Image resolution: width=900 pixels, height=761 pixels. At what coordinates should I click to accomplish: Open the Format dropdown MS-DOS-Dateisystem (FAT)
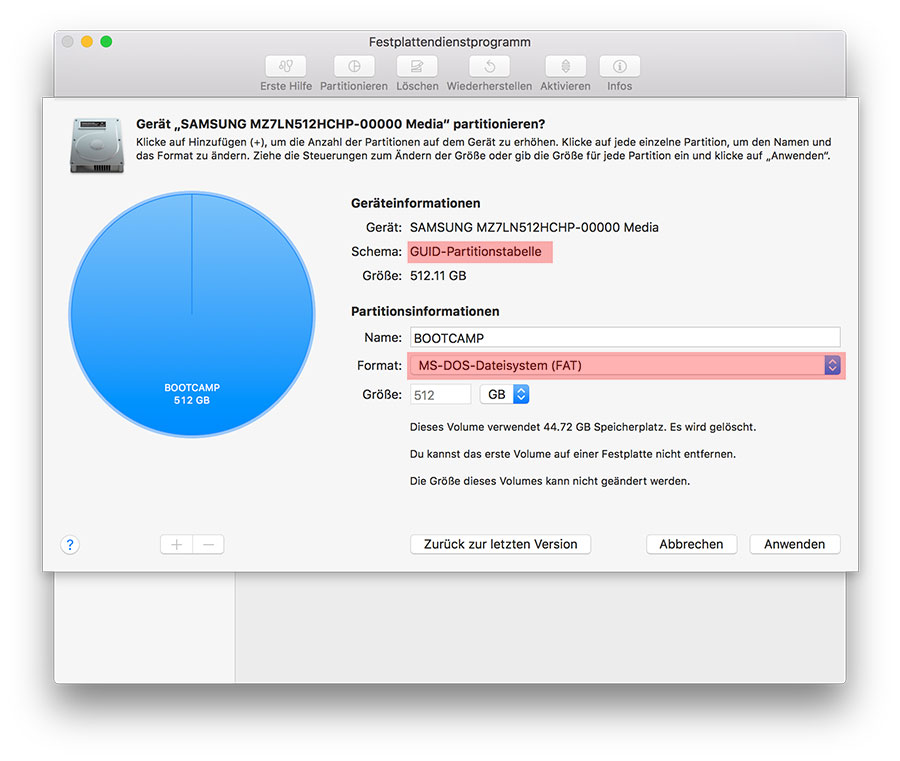pyautogui.click(x=626, y=366)
